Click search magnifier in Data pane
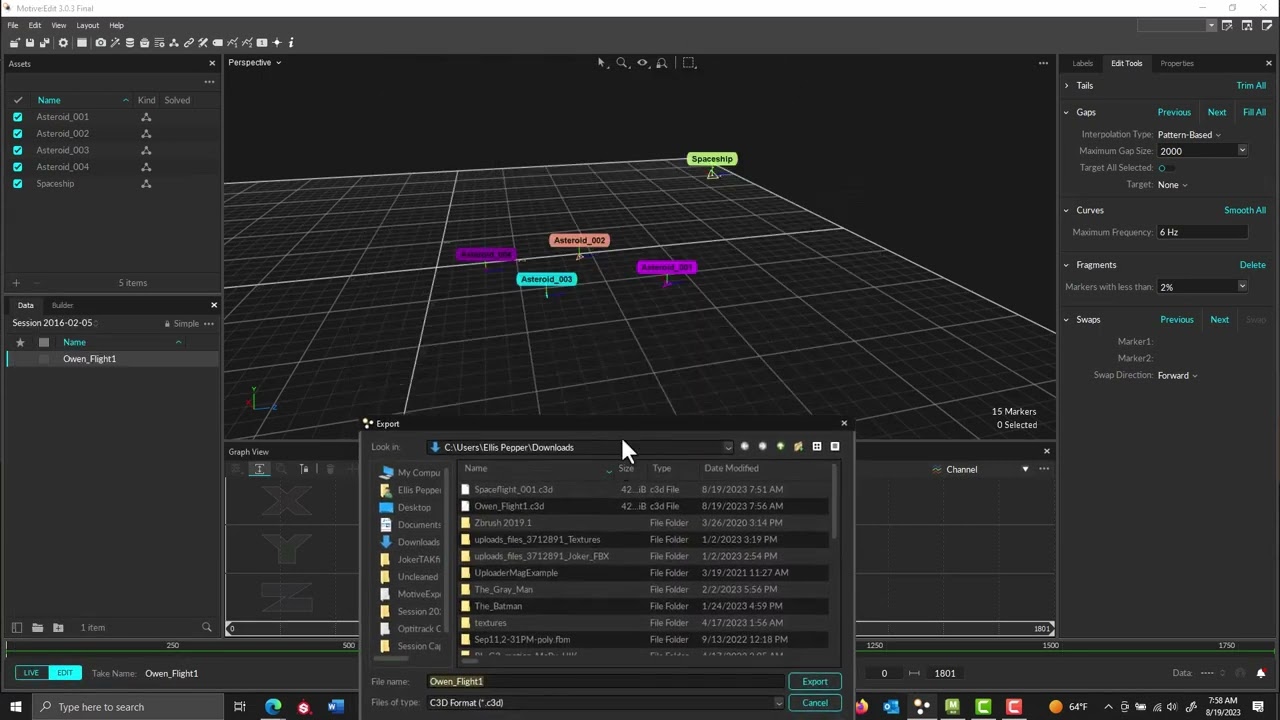This screenshot has height=720, width=1280. 207,627
